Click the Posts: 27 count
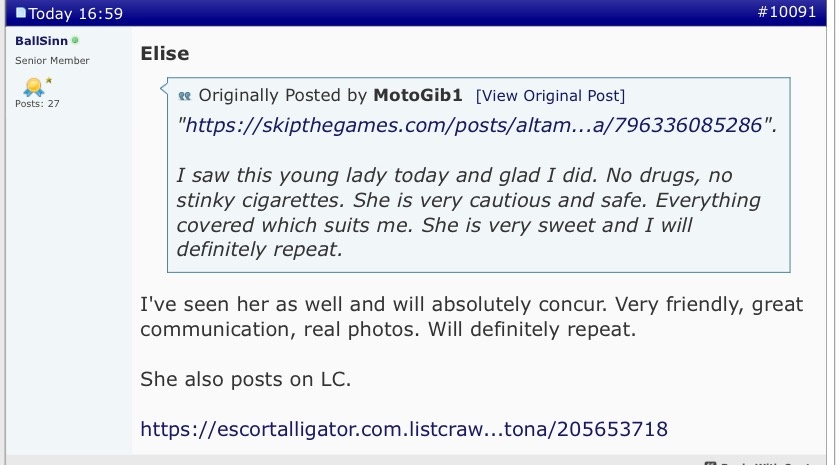 (38, 104)
